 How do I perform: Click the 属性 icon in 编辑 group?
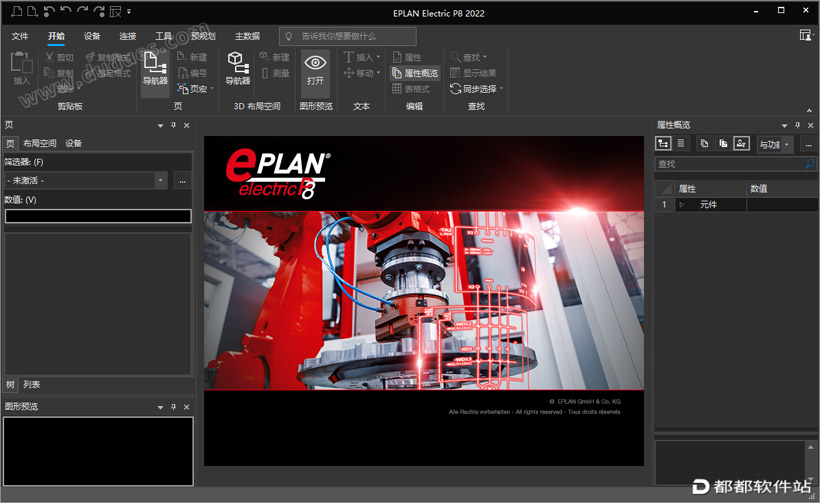(397, 57)
